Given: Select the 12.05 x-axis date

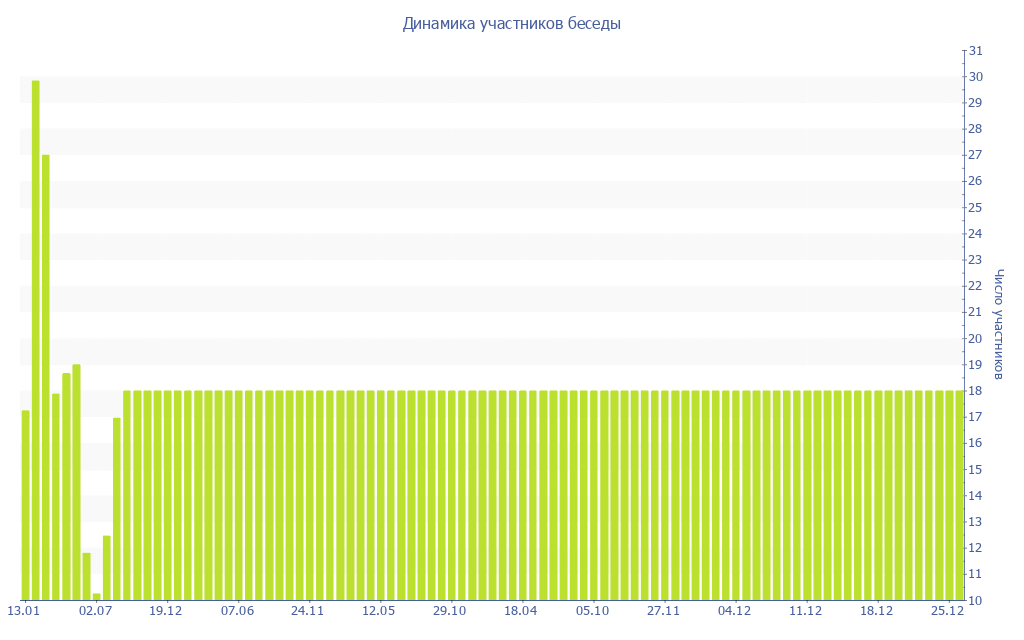Looking at the screenshot, I should [x=379, y=611].
